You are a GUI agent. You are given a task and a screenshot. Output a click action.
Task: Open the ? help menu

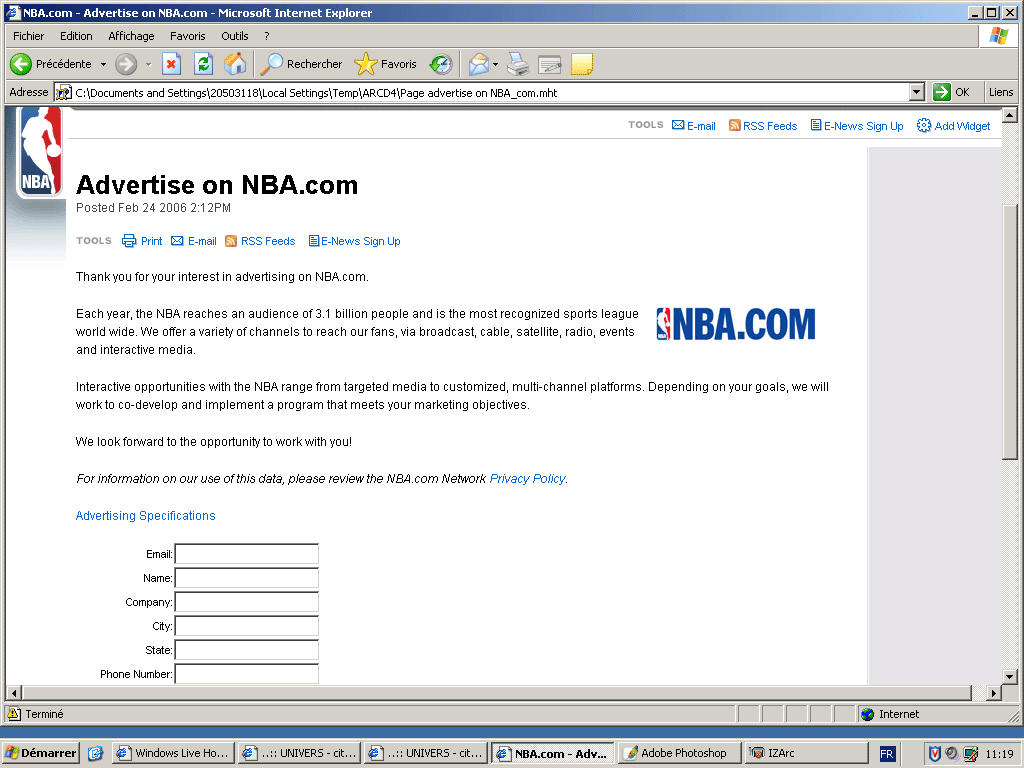pyautogui.click(x=266, y=36)
